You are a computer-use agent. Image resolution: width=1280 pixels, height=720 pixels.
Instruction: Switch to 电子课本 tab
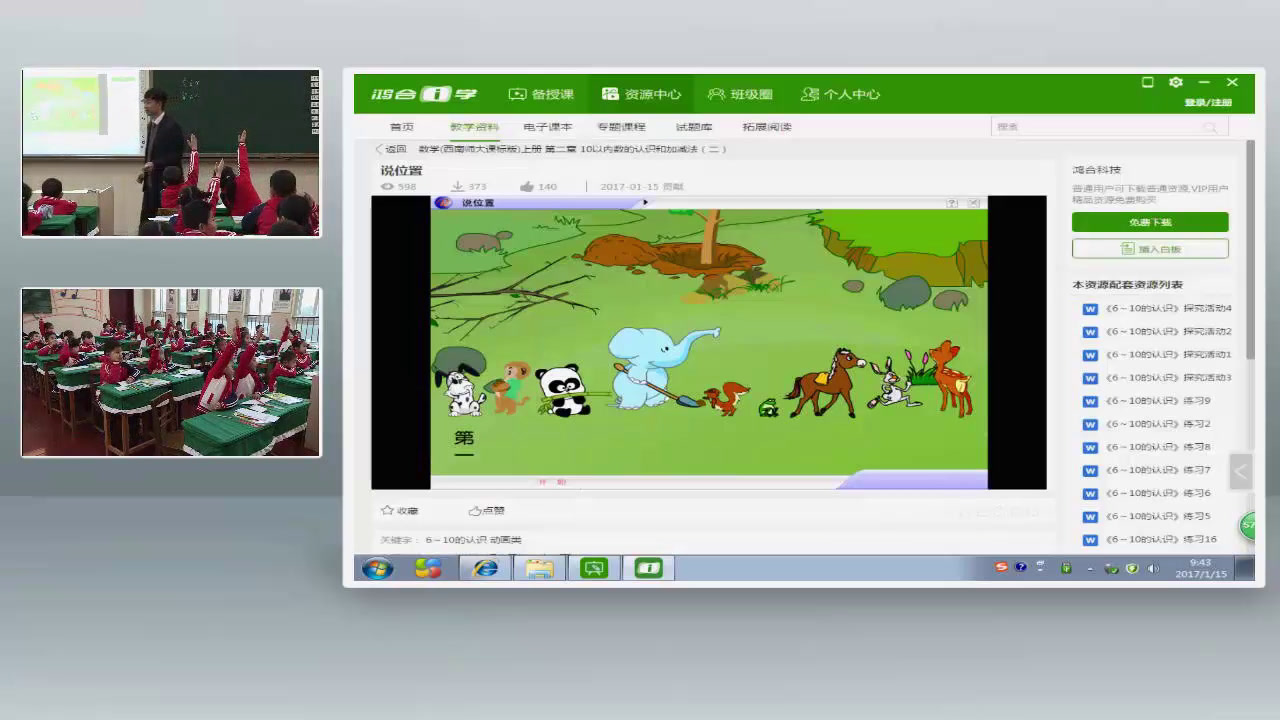(547, 127)
